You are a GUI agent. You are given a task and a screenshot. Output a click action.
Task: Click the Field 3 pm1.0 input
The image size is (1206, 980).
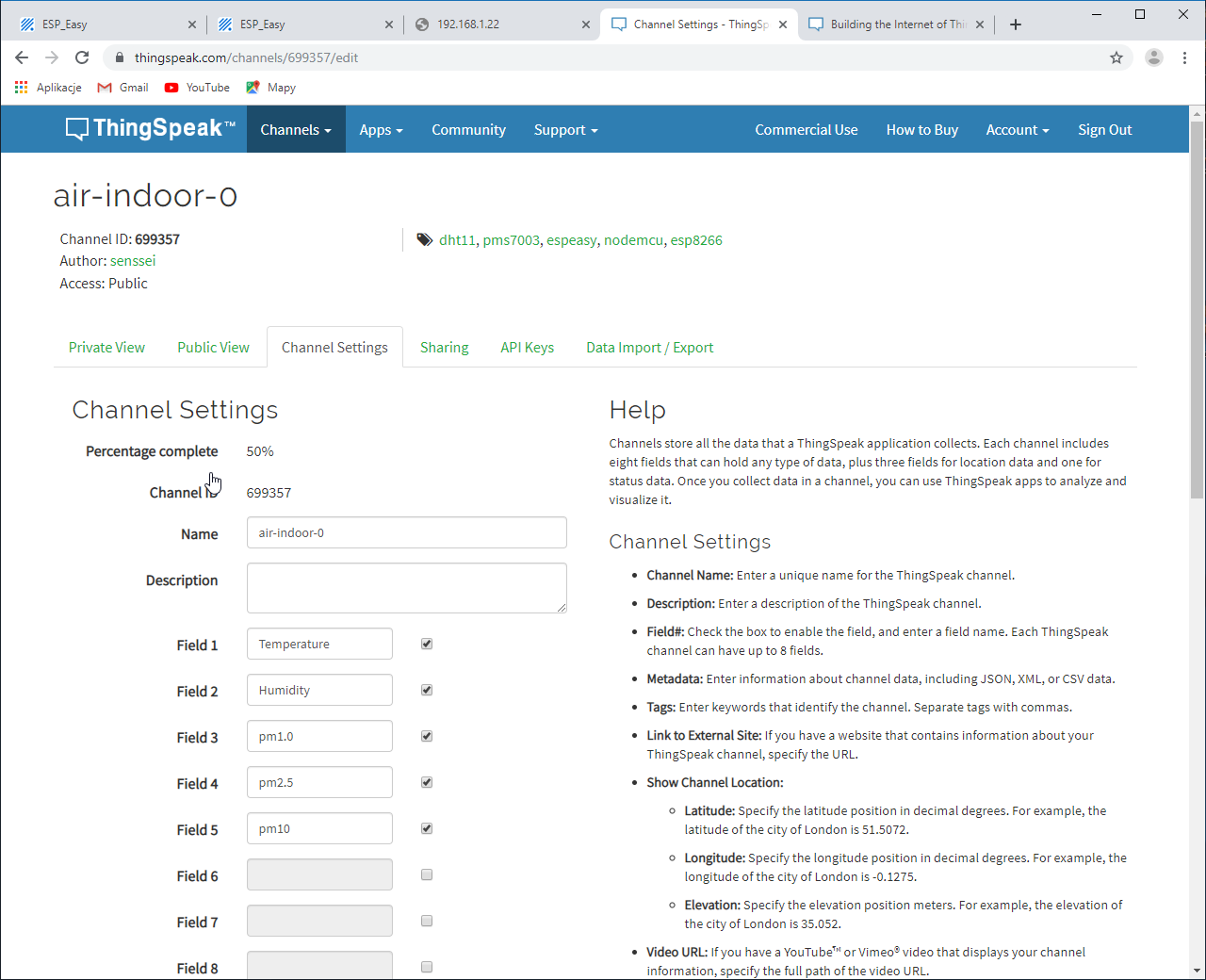319,736
